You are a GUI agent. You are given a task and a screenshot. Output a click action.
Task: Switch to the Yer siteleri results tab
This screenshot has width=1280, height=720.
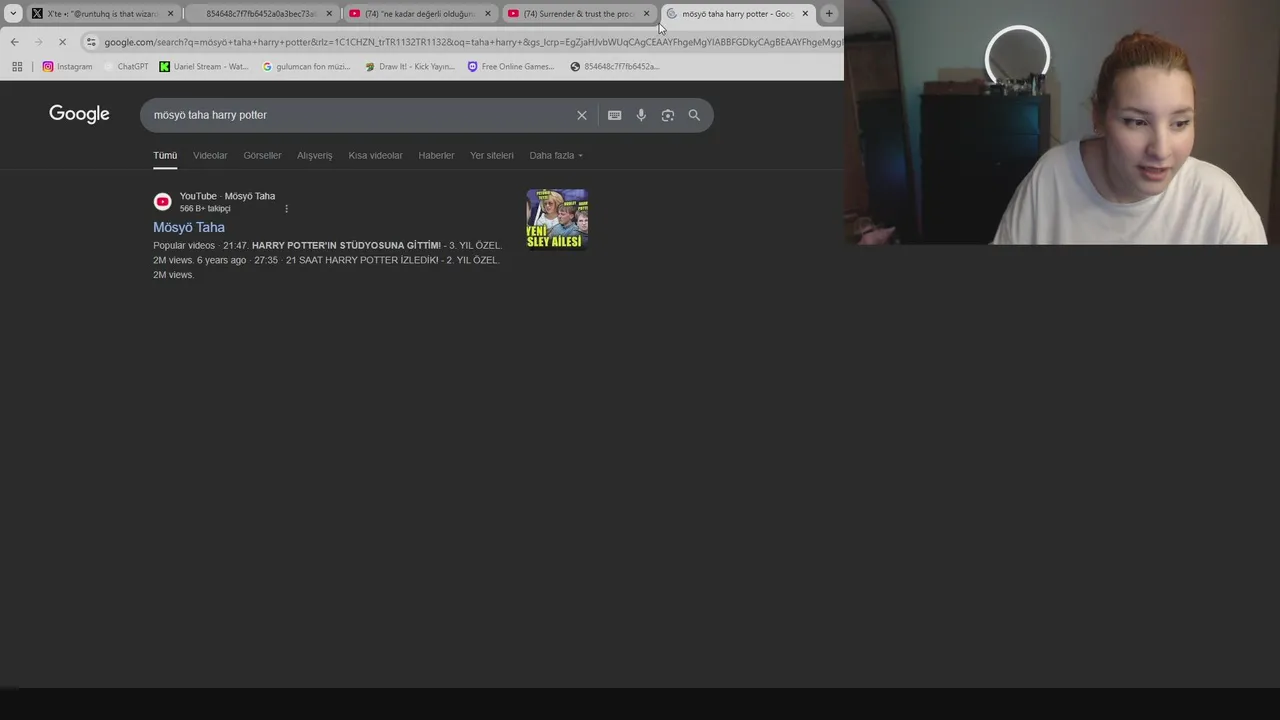click(492, 155)
